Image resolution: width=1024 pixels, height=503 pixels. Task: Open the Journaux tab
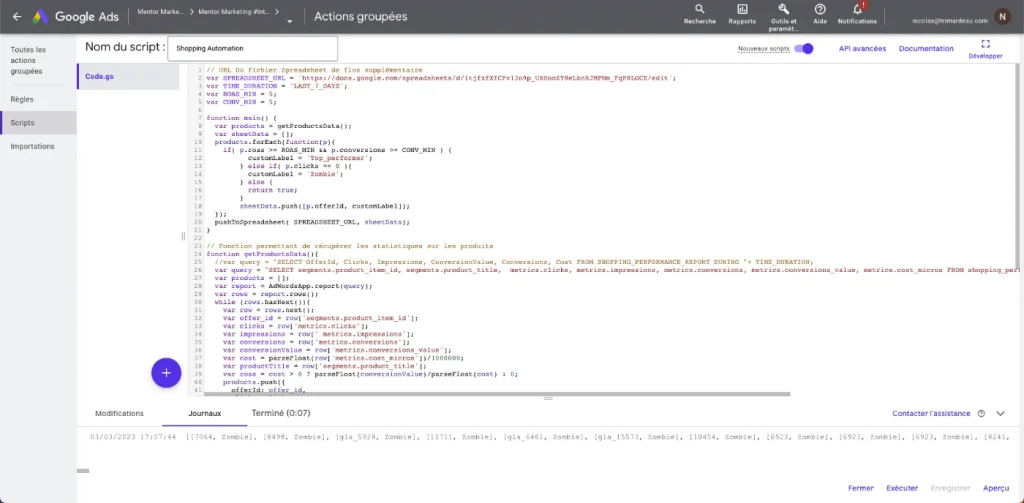(204, 414)
